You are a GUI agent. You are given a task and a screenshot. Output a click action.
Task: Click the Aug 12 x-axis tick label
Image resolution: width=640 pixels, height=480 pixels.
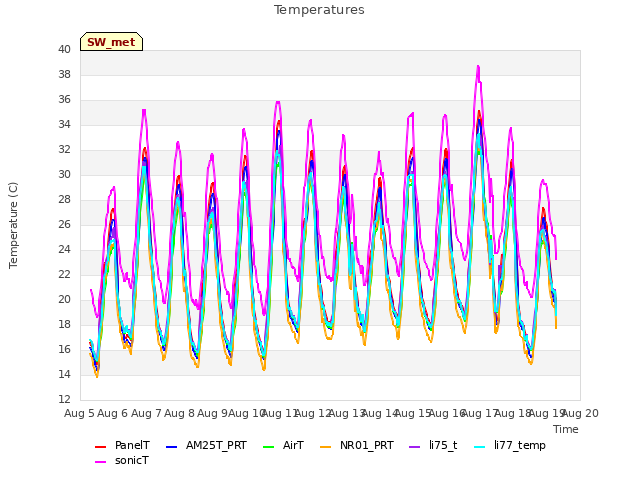(x=313, y=413)
